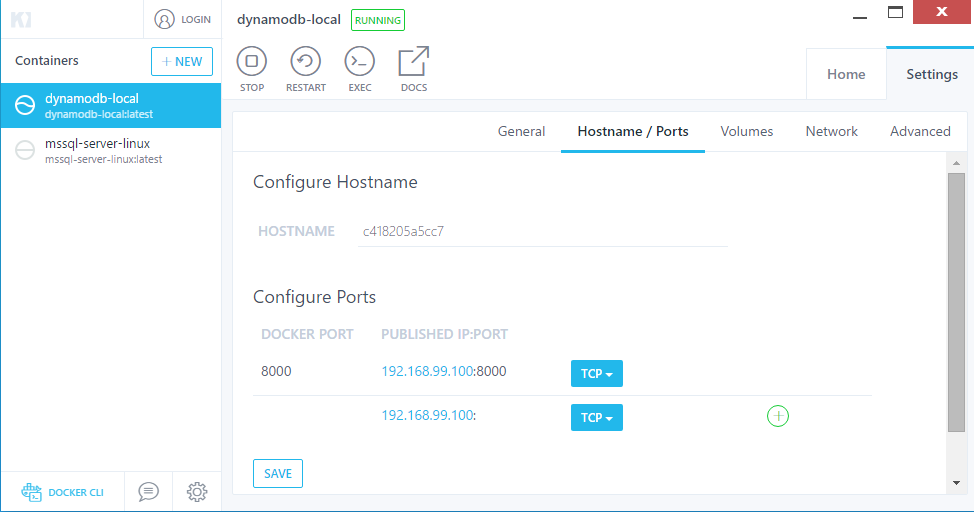The height and width of the screenshot is (512, 974).
Task: Open TCP dropdown for empty port row
Action: coord(596,418)
